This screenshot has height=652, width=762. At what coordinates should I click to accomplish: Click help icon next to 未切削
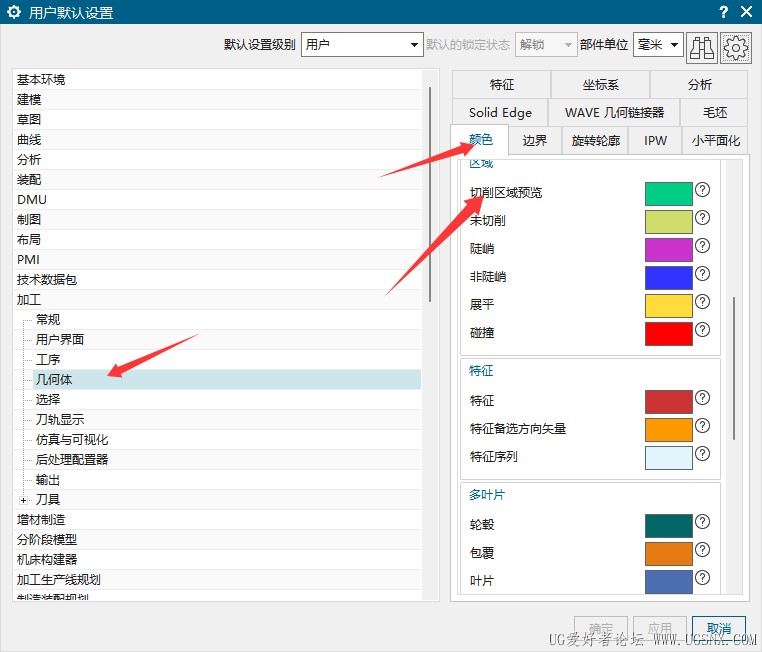point(702,218)
